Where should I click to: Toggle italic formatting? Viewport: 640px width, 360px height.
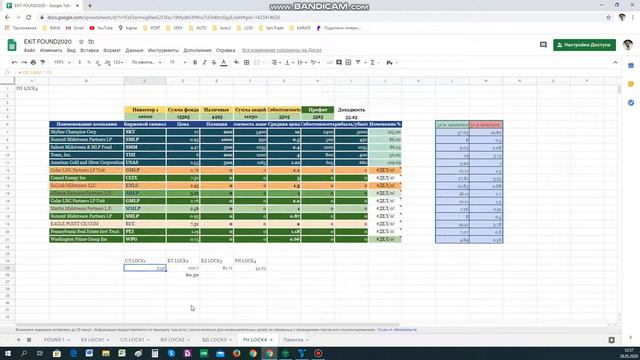click(204, 62)
